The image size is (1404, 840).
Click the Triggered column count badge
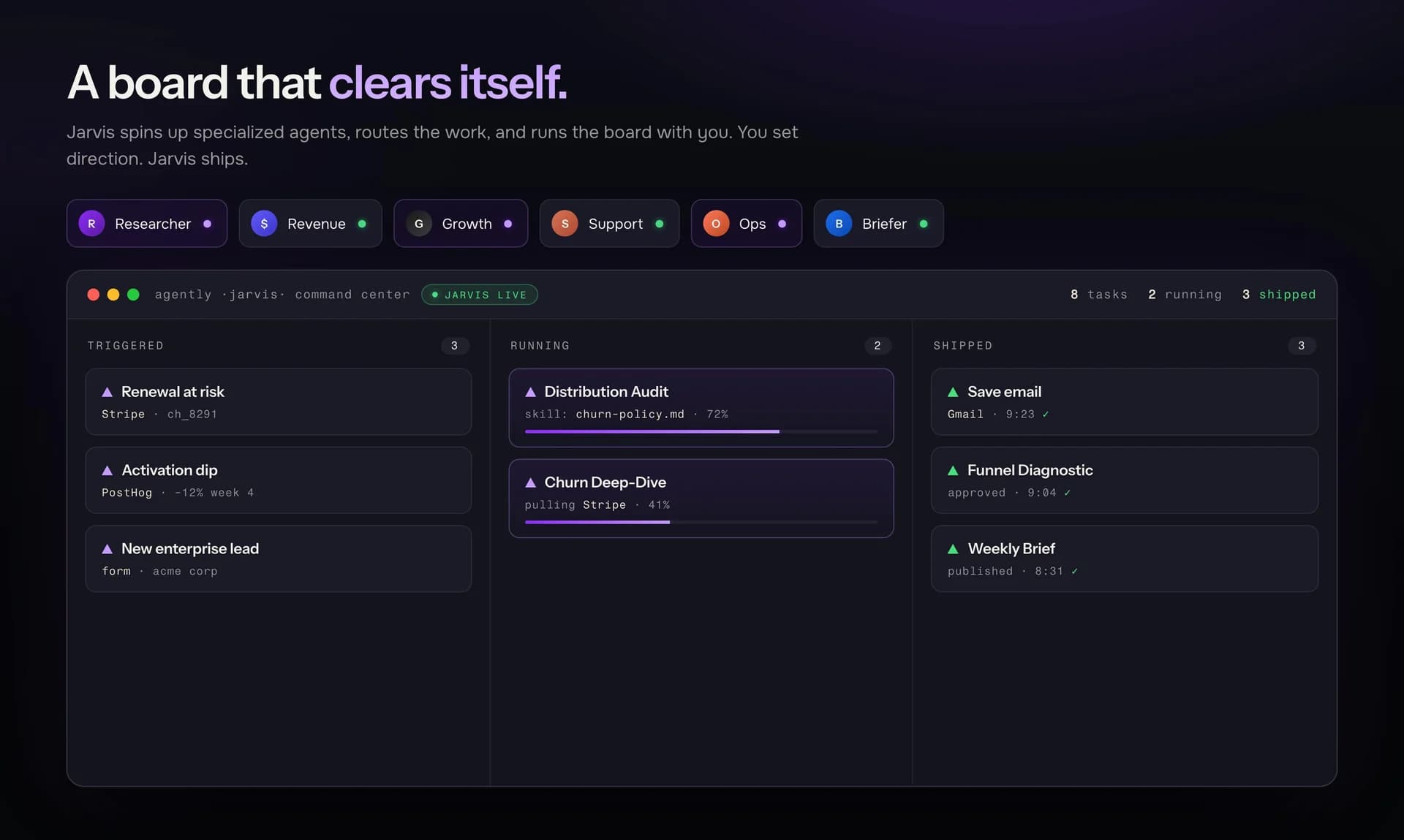[454, 346]
